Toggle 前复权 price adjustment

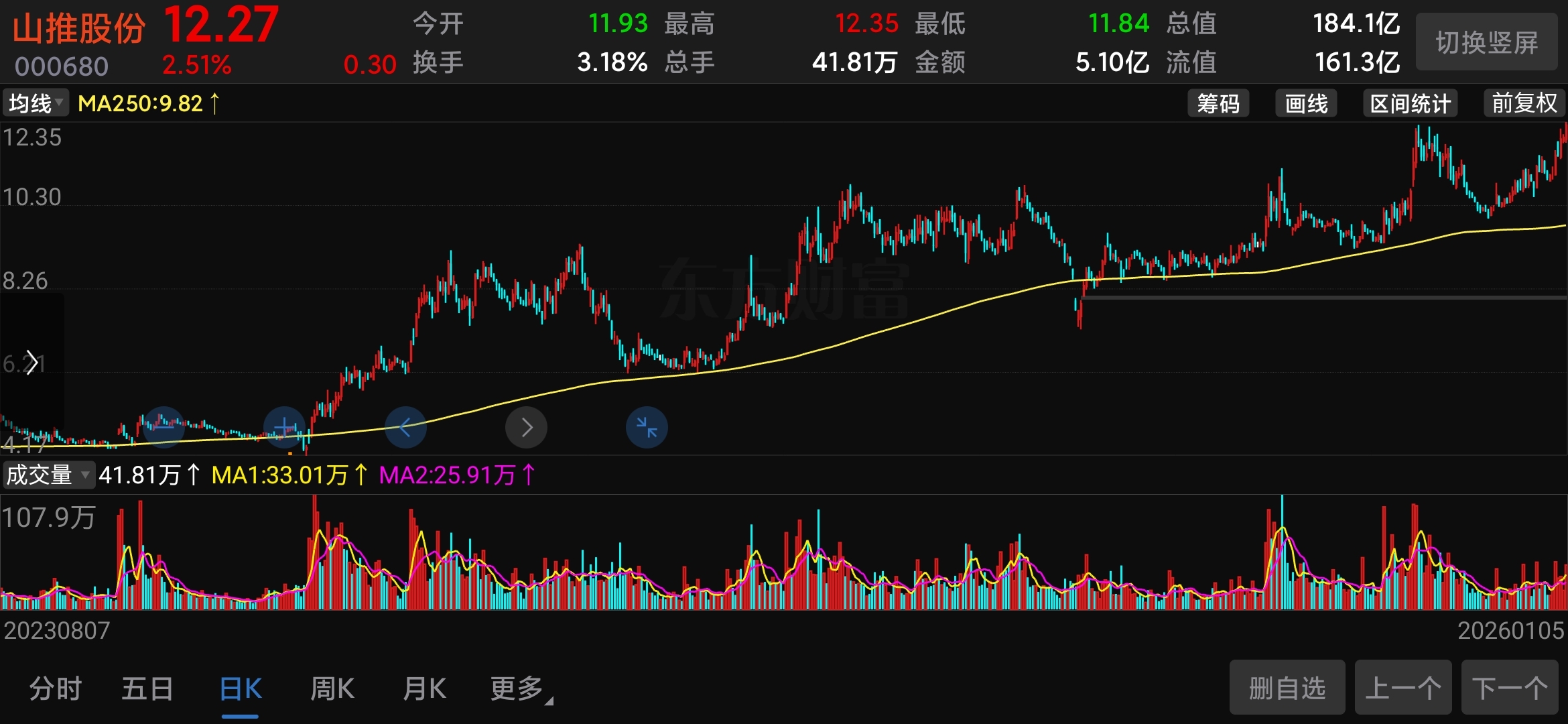(1524, 104)
